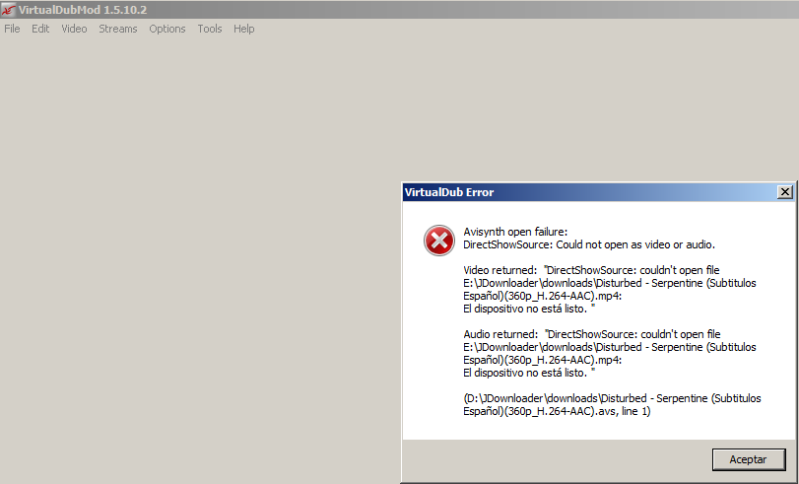799x484 pixels.
Task: Click the 'DirectShowSource: Could not open as video' line
Action: [x=589, y=245]
